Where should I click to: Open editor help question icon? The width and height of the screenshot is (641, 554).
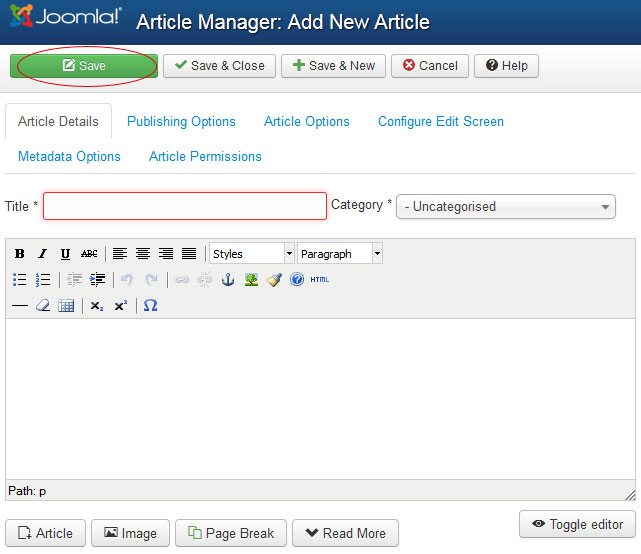pos(297,279)
